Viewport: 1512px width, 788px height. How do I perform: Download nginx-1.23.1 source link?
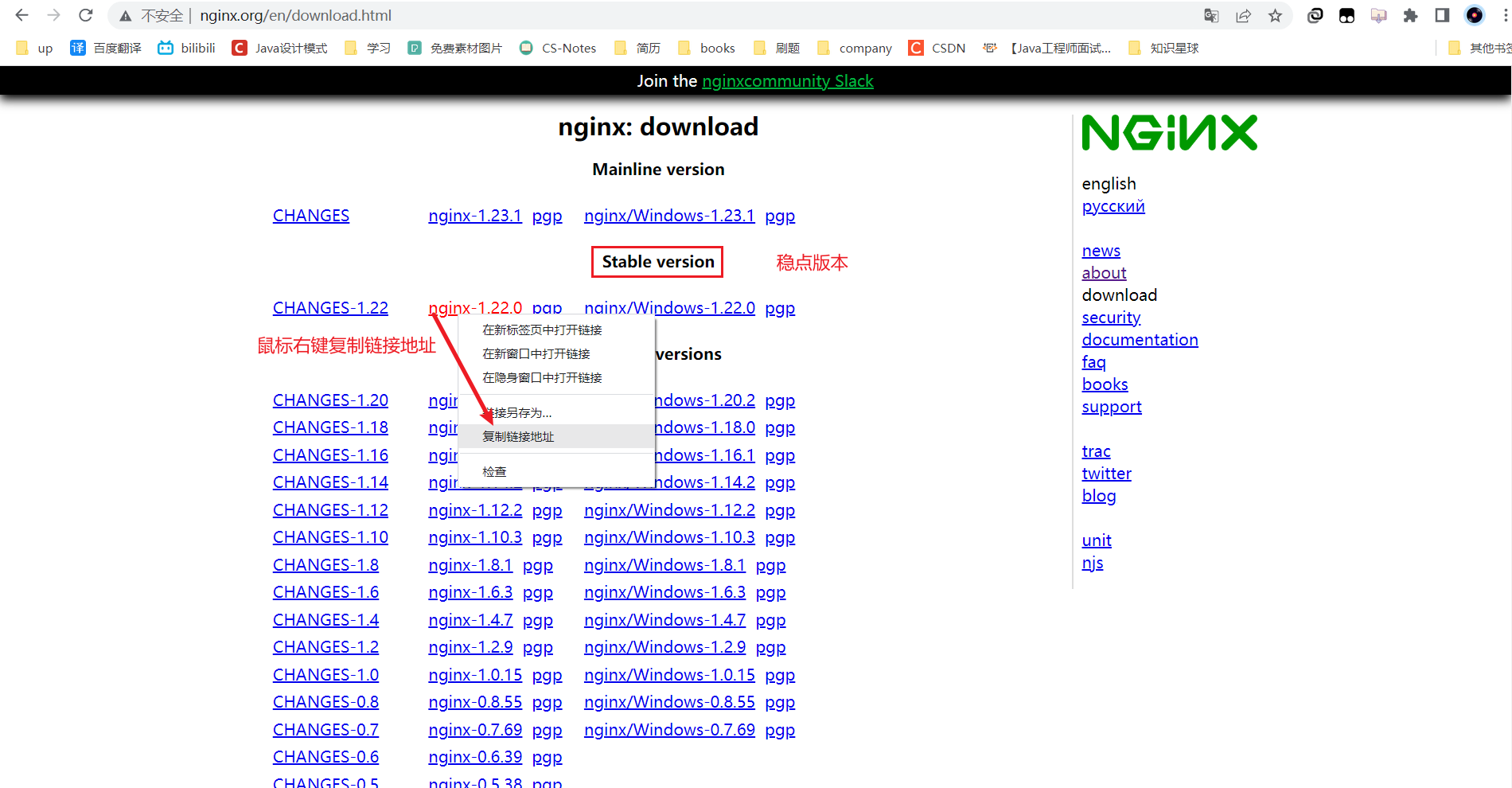(475, 216)
